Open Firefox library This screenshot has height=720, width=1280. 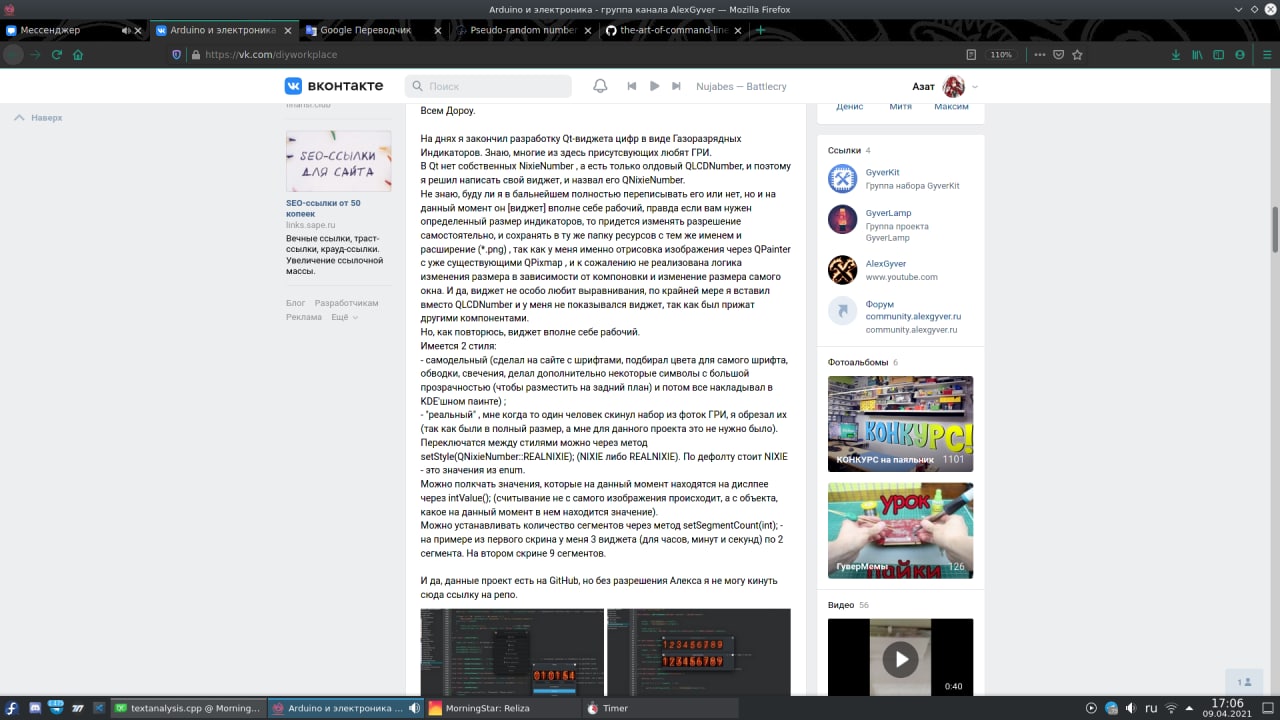click(1196, 55)
